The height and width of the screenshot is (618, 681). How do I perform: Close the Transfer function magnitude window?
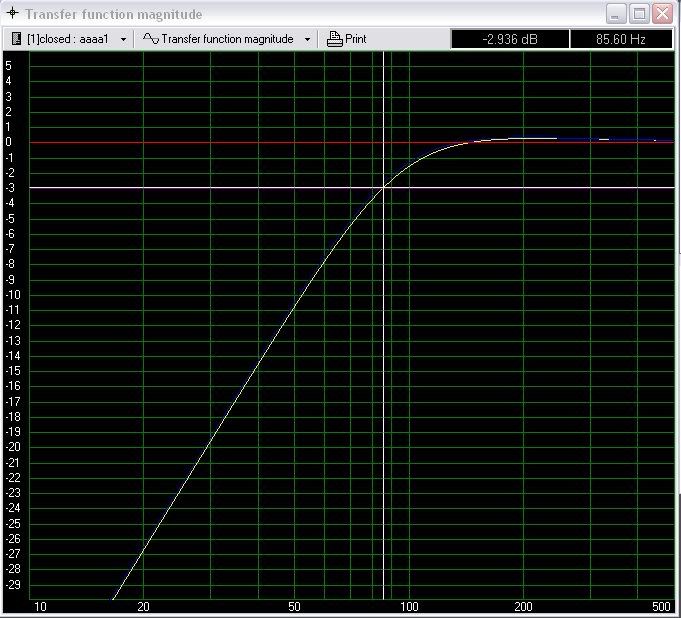click(x=663, y=13)
